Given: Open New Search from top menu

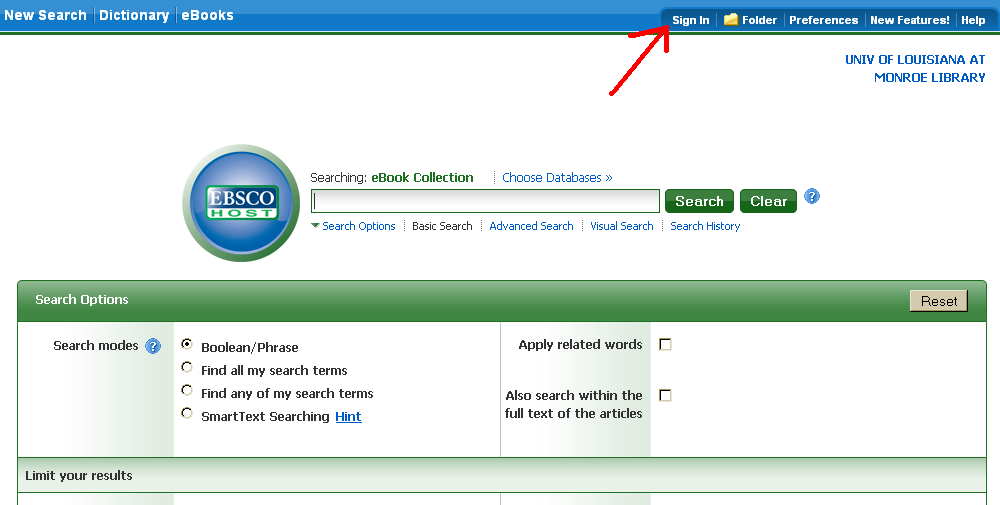Looking at the screenshot, I should point(45,15).
